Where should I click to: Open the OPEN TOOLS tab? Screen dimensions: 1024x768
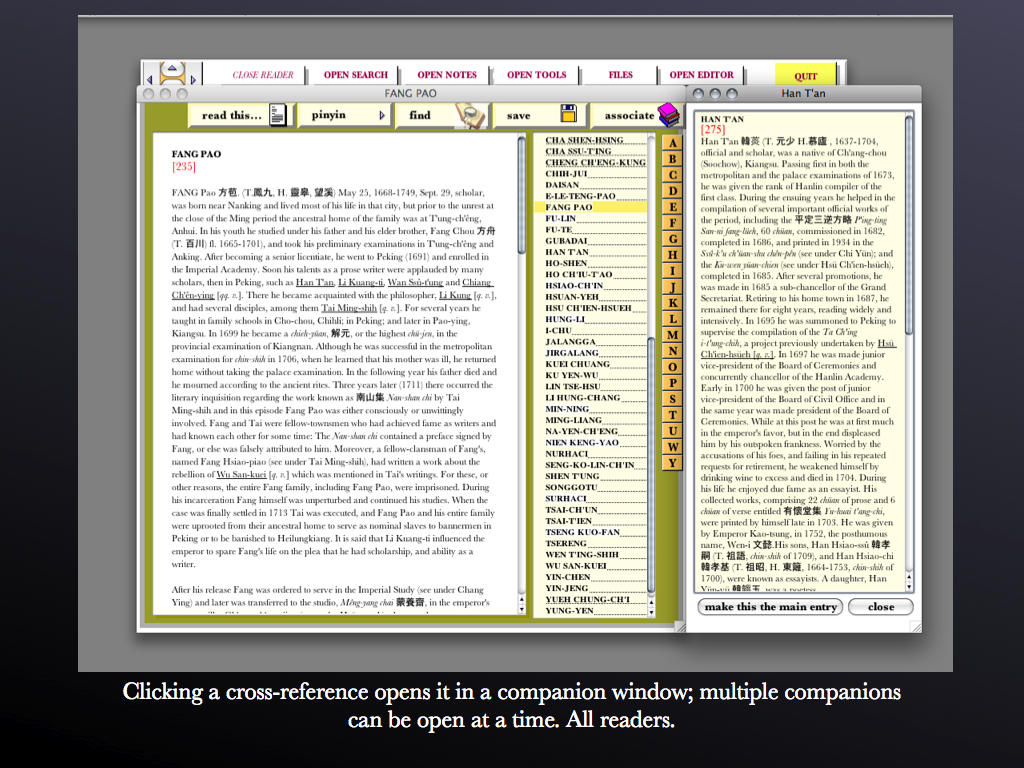click(x=536, y=75)
